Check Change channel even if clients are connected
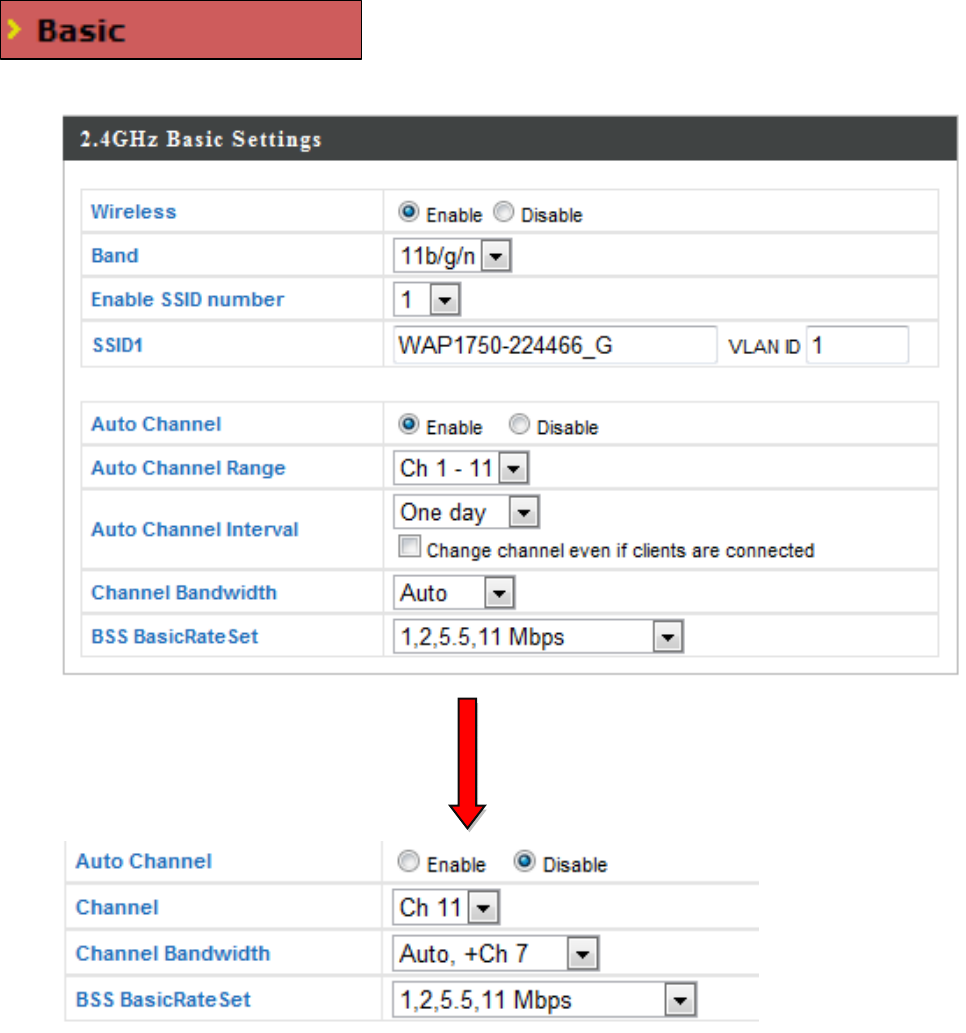This screenshot has height=1033, width=966. point(409,546)
